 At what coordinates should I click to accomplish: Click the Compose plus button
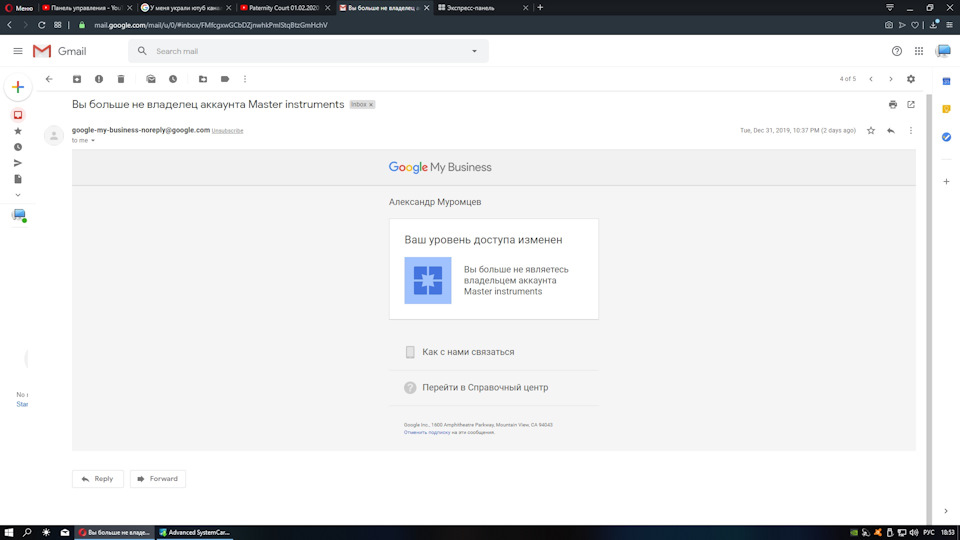click(x=18, y=87)
